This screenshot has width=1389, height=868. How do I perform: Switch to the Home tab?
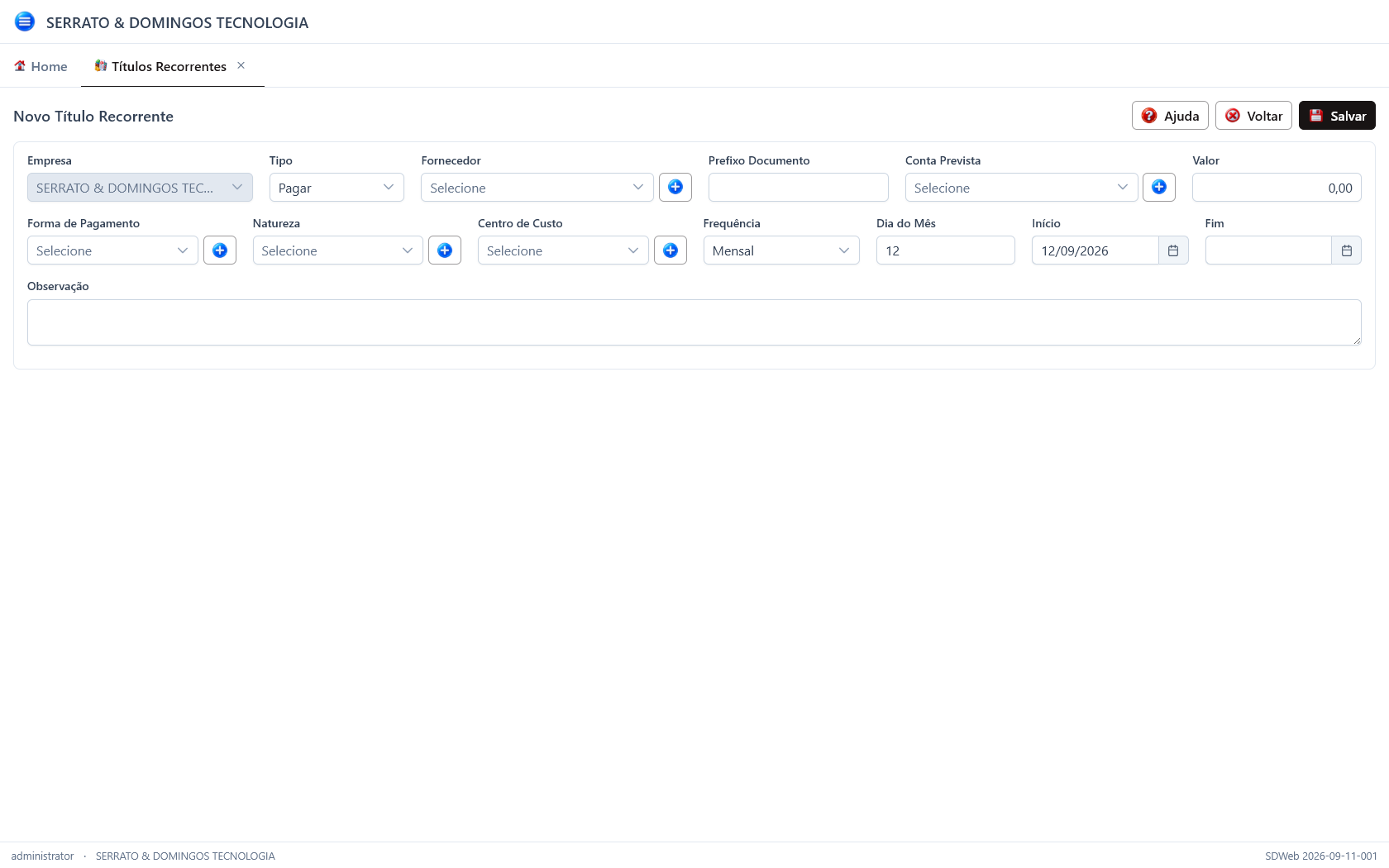pos(41,66)
